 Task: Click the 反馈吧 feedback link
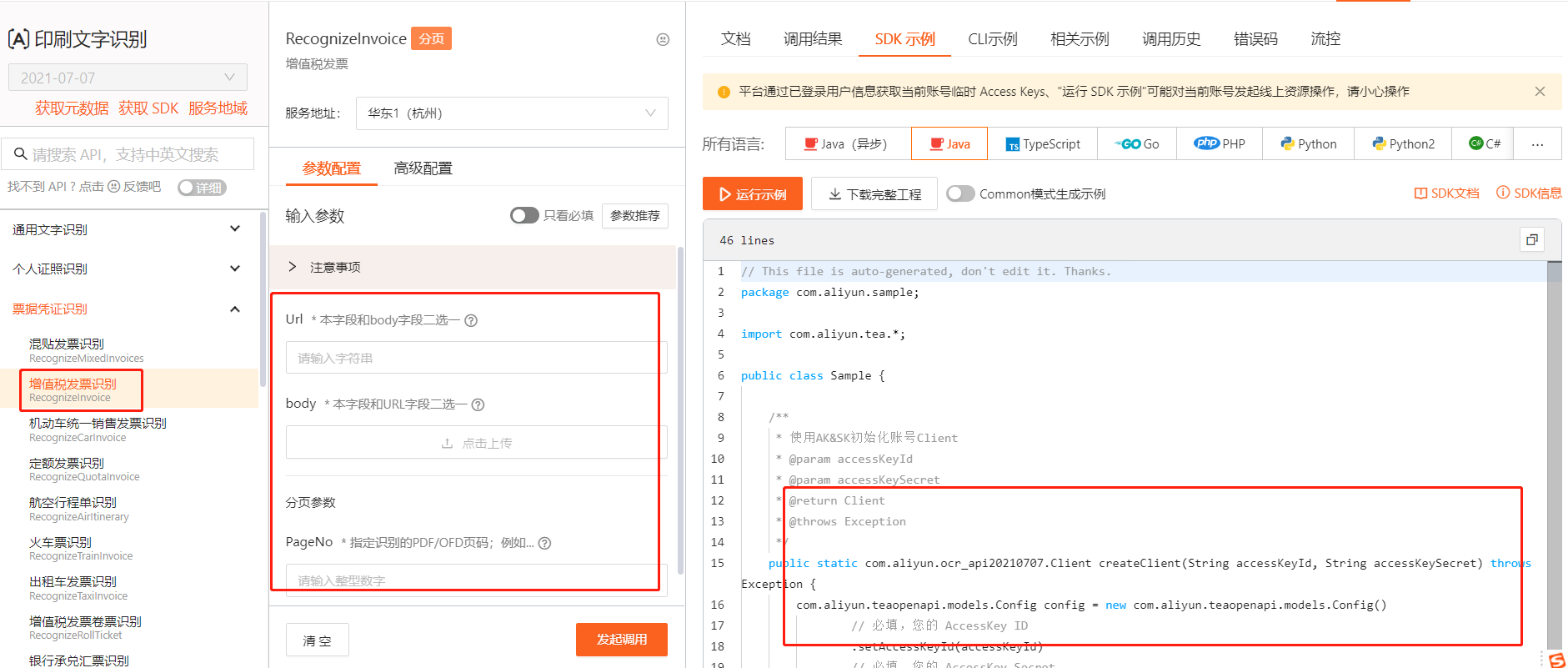point(142,187)
